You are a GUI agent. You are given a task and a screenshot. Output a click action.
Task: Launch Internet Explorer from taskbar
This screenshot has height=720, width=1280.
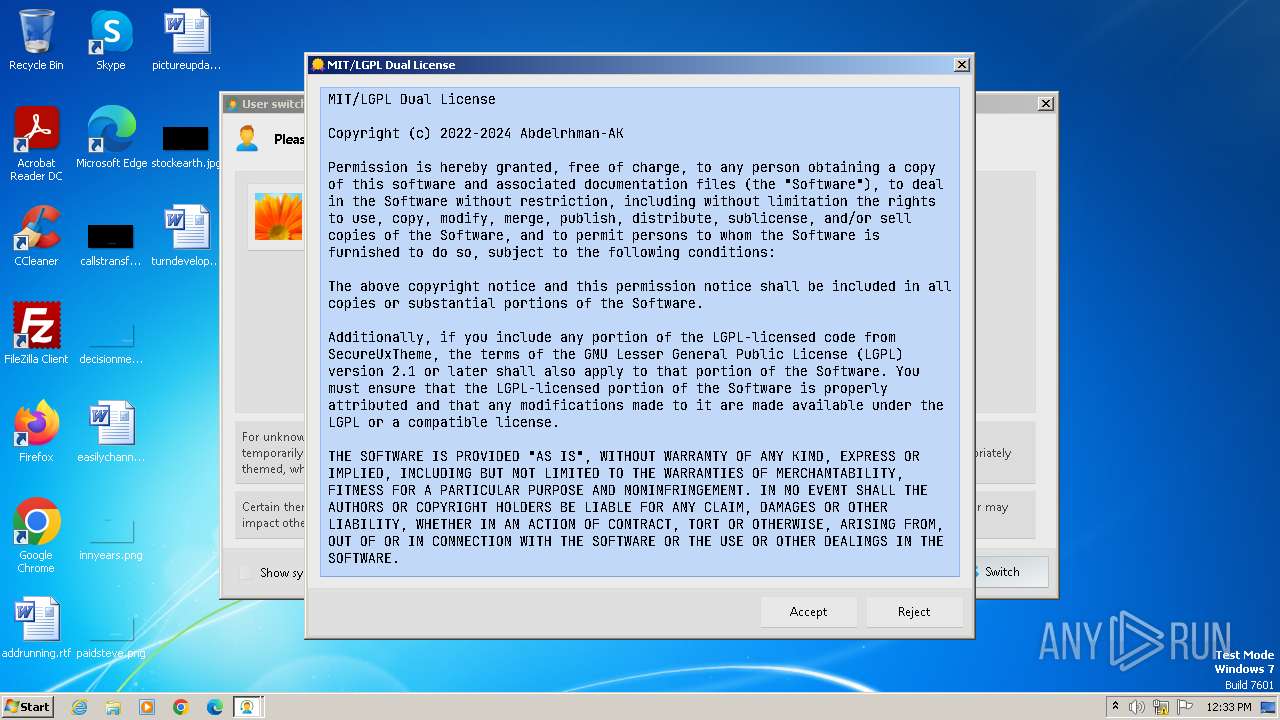[x=79, y=707]
